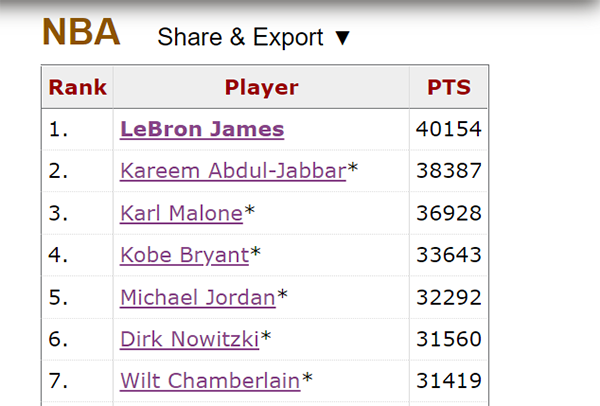Open Kareem Abdul-Jabbar player page
This screenshot has width=600, height=406.
(233, 171)
